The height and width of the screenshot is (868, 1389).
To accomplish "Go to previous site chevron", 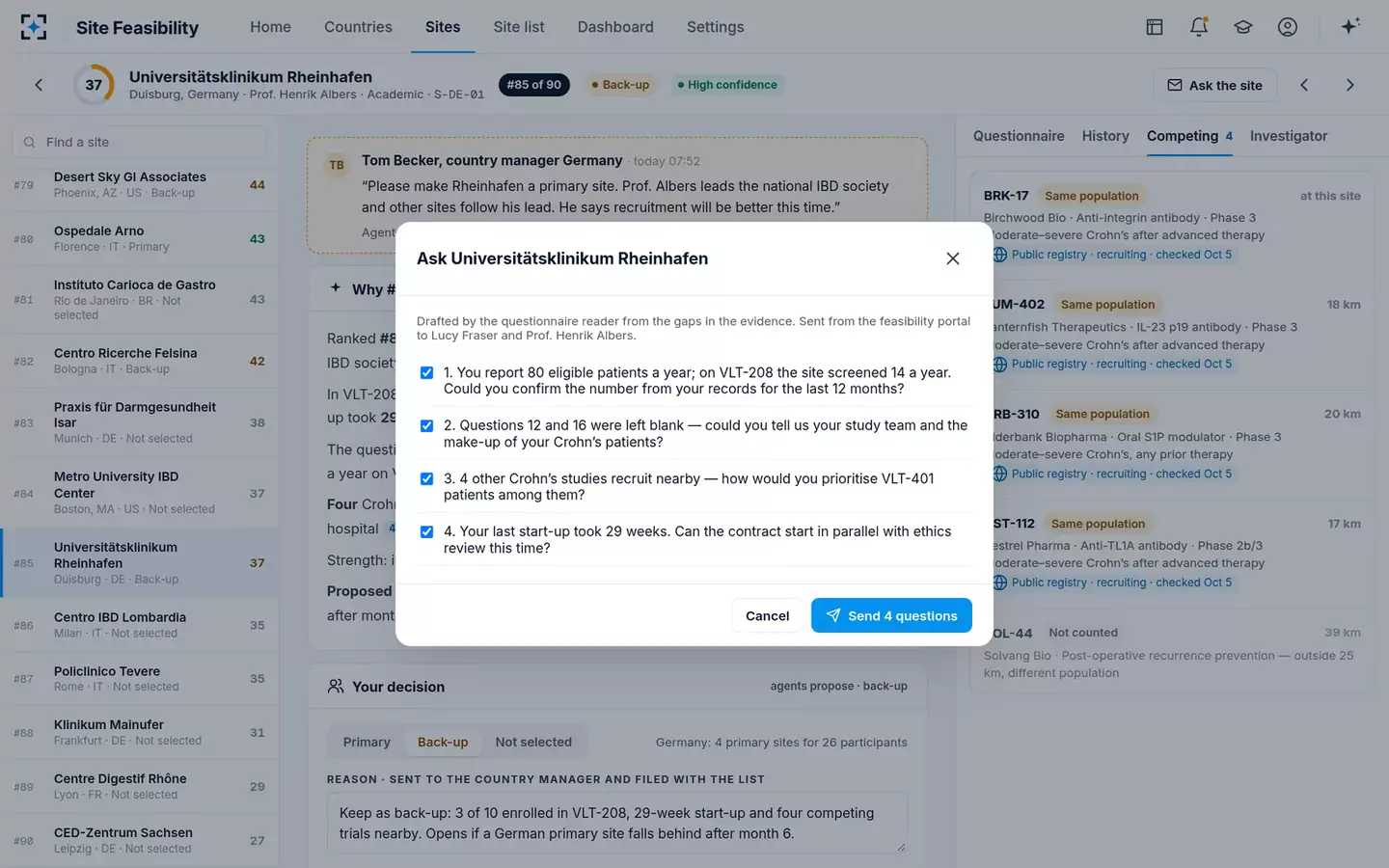I will pos(1304,85).
